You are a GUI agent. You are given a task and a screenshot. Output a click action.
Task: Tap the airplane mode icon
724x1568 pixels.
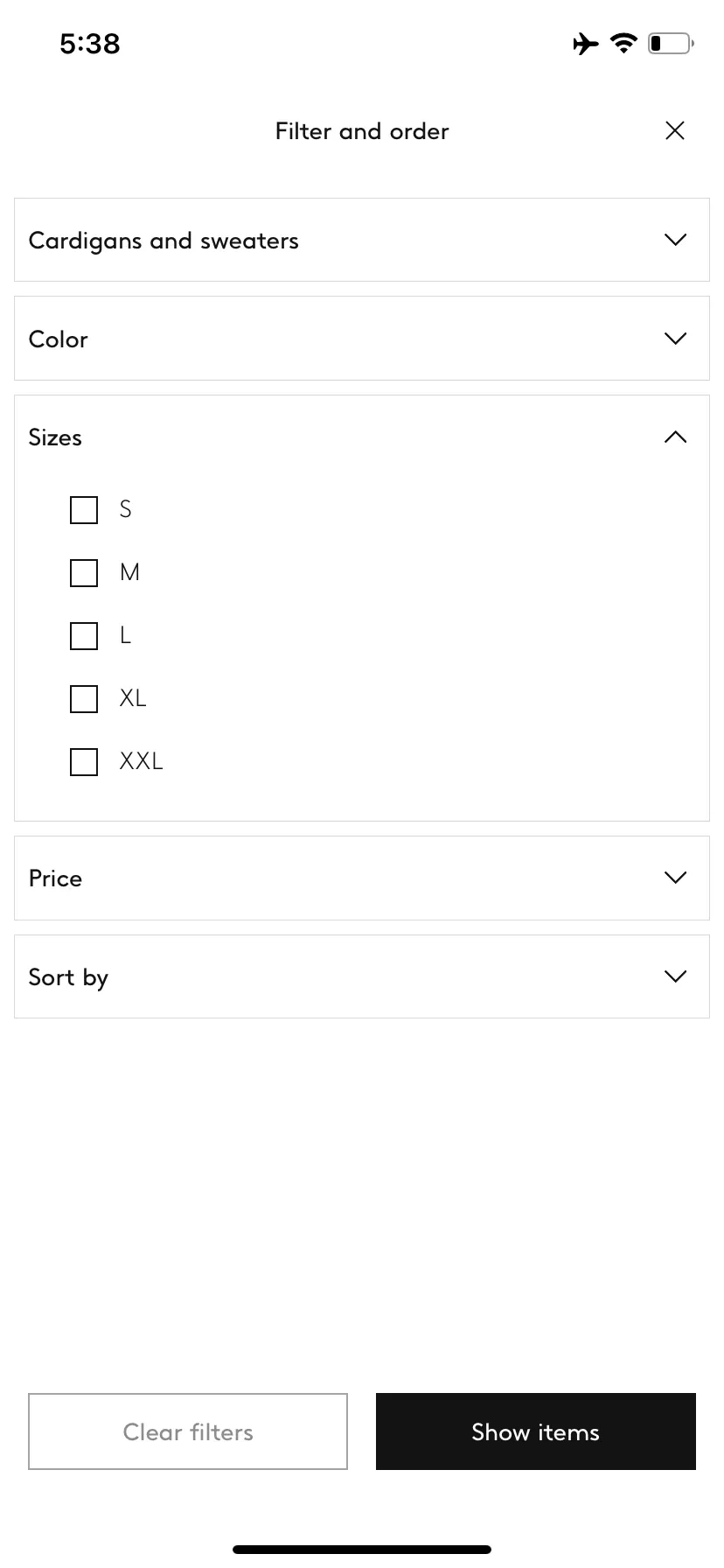pos(586,43)
